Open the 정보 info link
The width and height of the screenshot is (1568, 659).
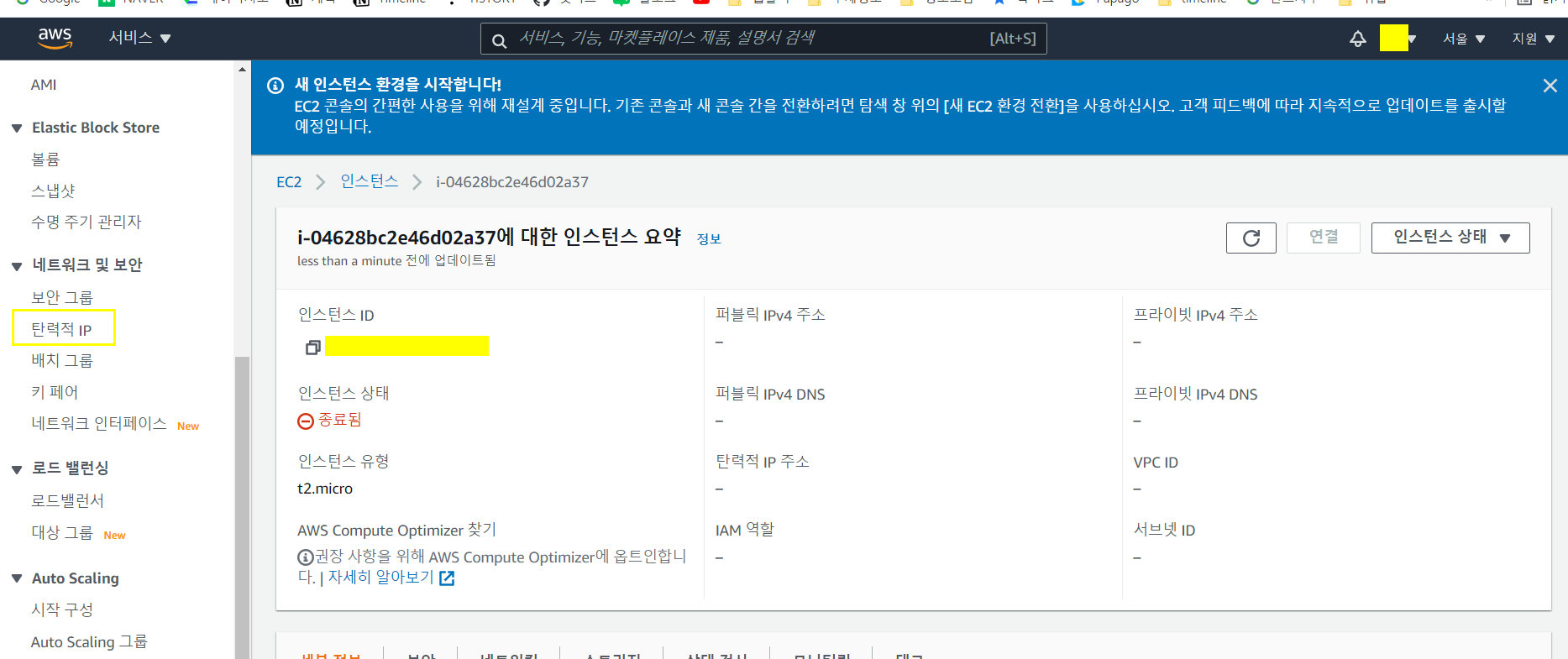click(x=709, y=239)
